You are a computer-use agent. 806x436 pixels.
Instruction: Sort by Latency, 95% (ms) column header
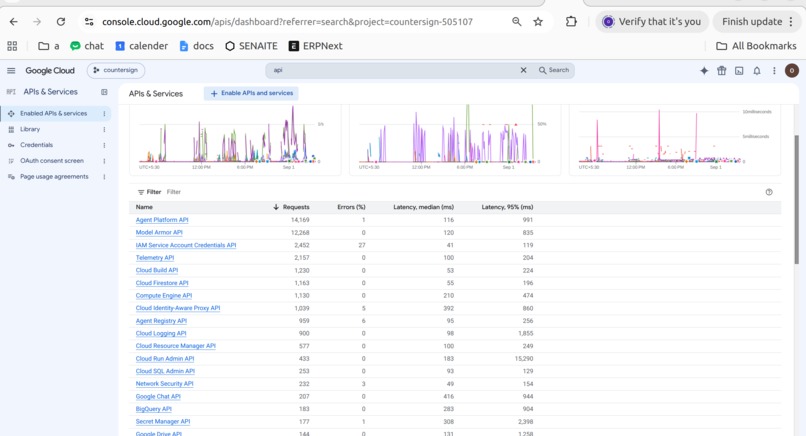507,207
